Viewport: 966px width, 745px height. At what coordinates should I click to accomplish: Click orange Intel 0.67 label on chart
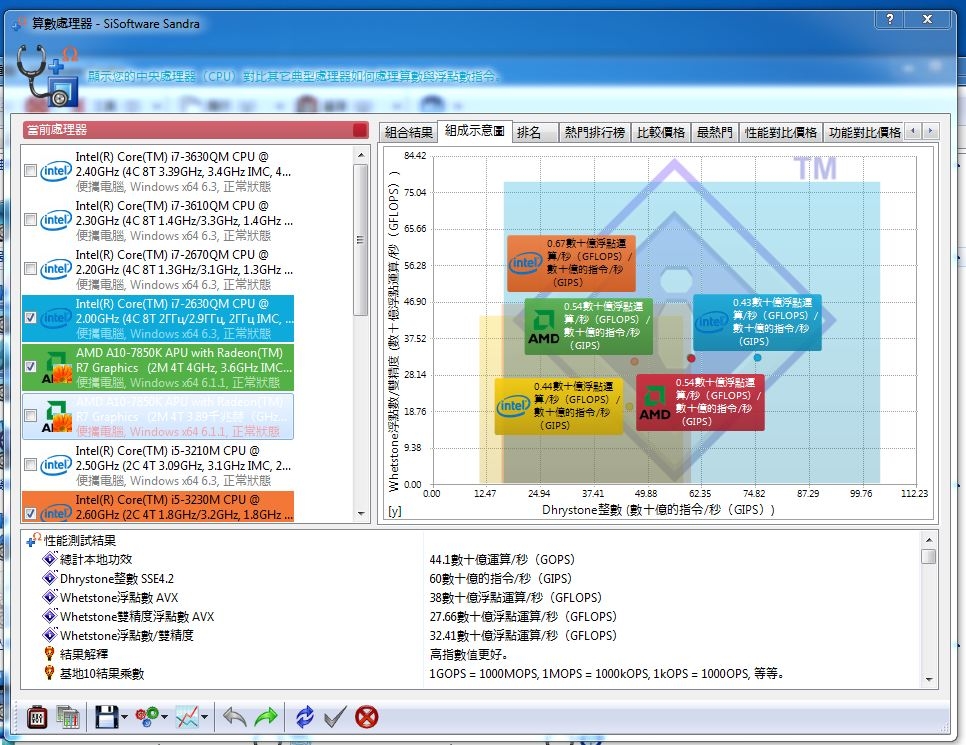pyautogui.click(x=571, y=263)
